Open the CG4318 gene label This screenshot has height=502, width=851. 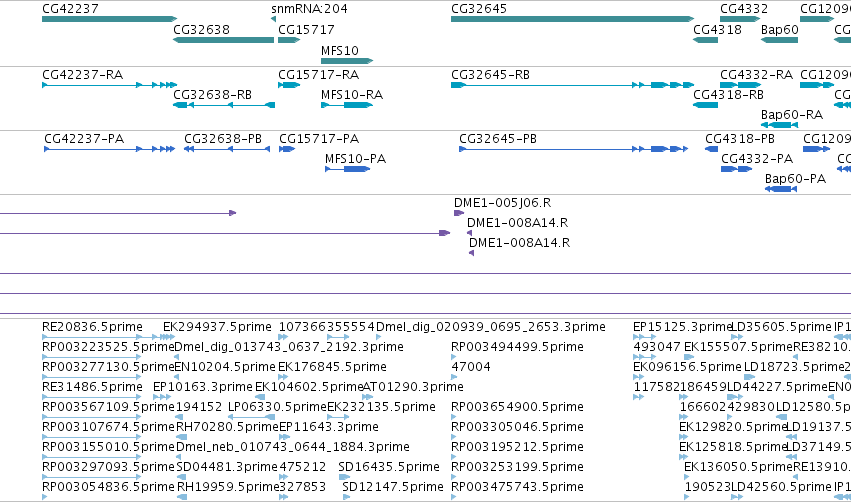click(717, 30)
